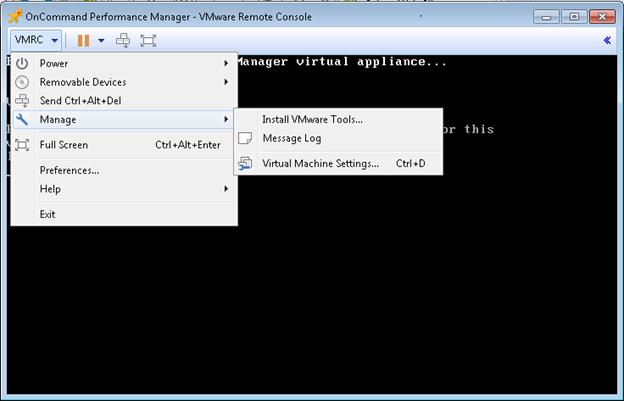The image size is (624, 401).
Task: Expand the Power submenu arrow
Action: 226,63
